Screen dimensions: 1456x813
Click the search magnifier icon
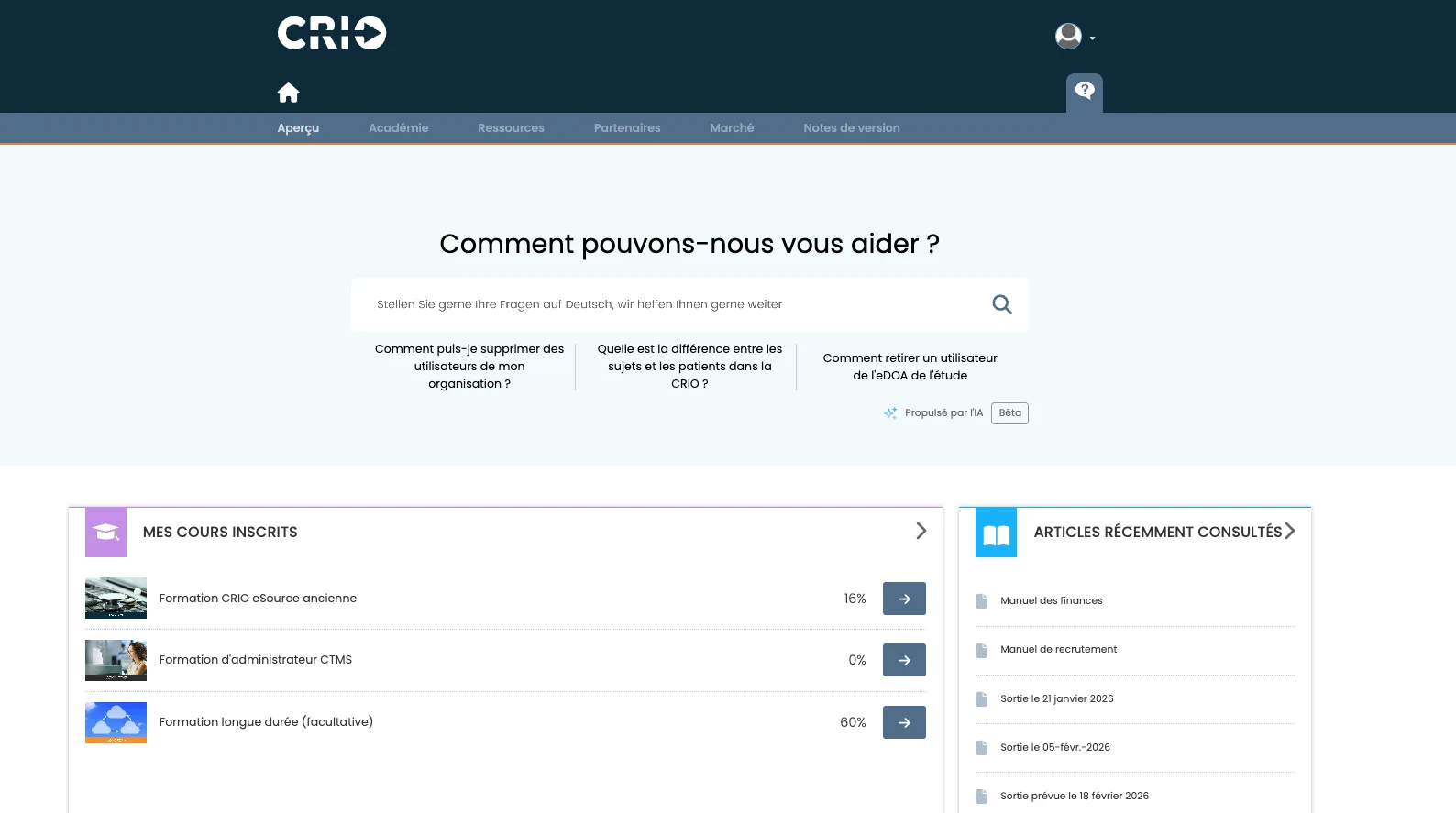pyautogui.click(x=1002, y=304)
